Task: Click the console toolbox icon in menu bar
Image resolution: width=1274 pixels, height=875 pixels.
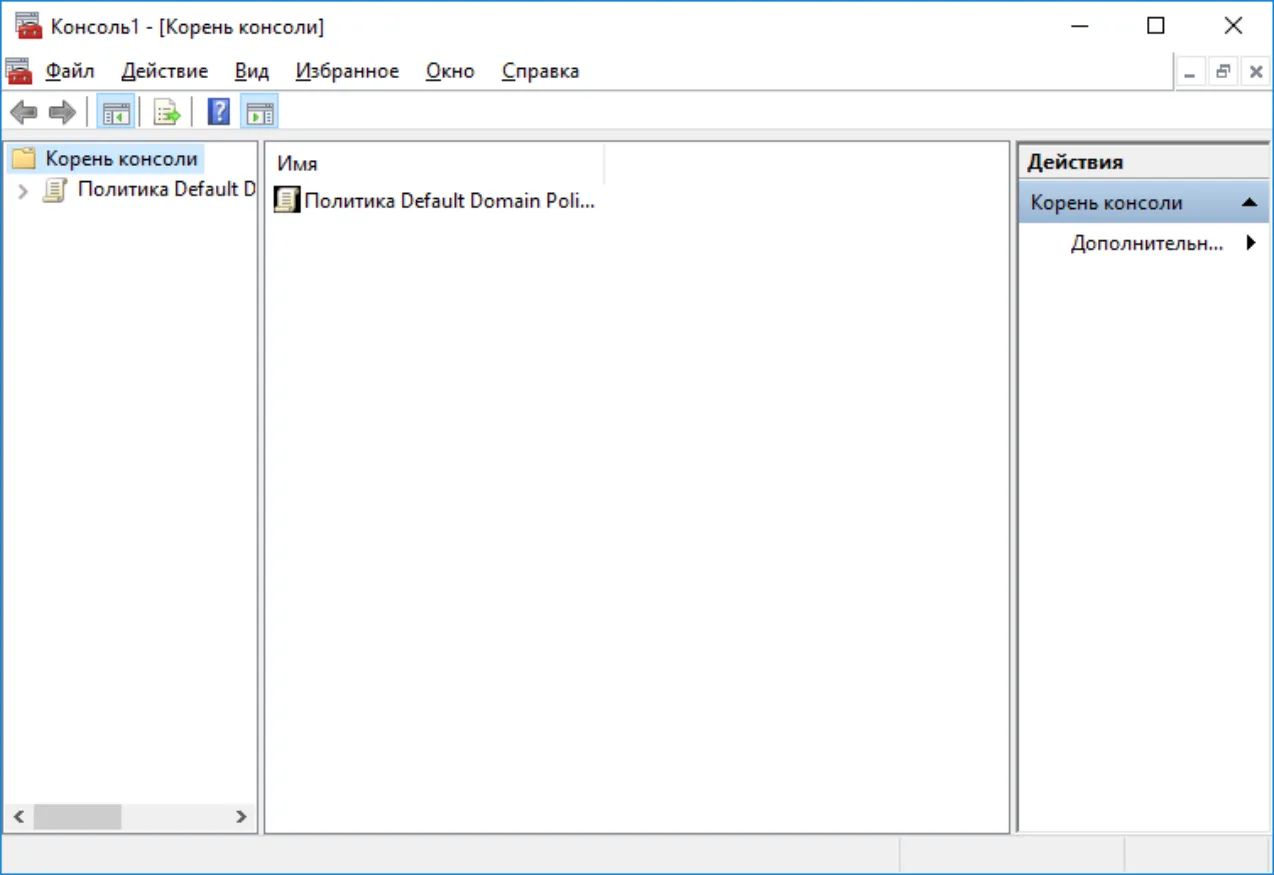Action: pos(18,71)
